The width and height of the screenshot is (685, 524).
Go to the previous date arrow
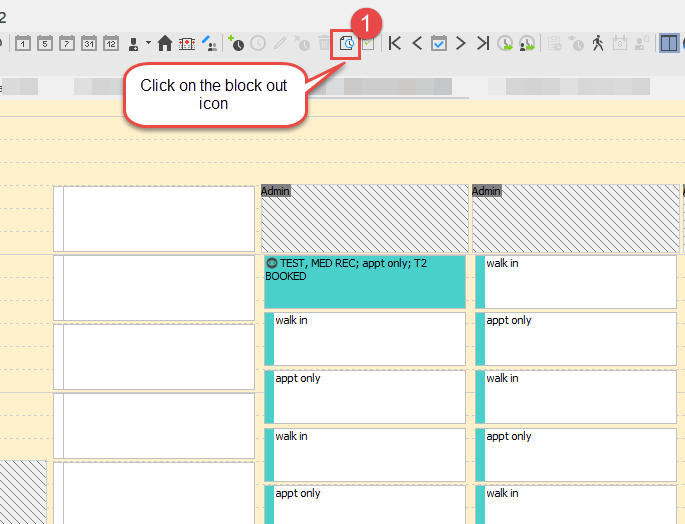click(417, 43)
